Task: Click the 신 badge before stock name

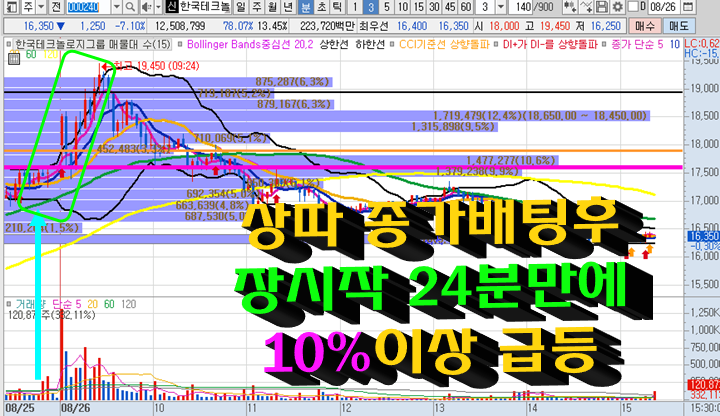Action: coord(172,7)
